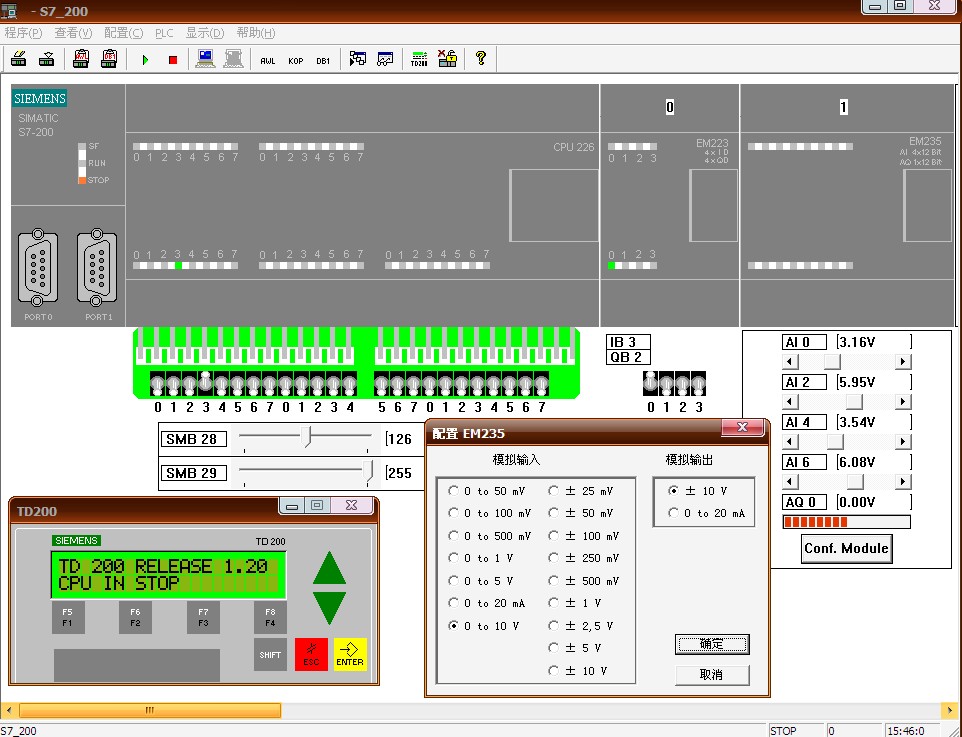Click the TD200 toolbar icon
The height and width of the screenshot is (737, 962).
click(x=419, y=59)
